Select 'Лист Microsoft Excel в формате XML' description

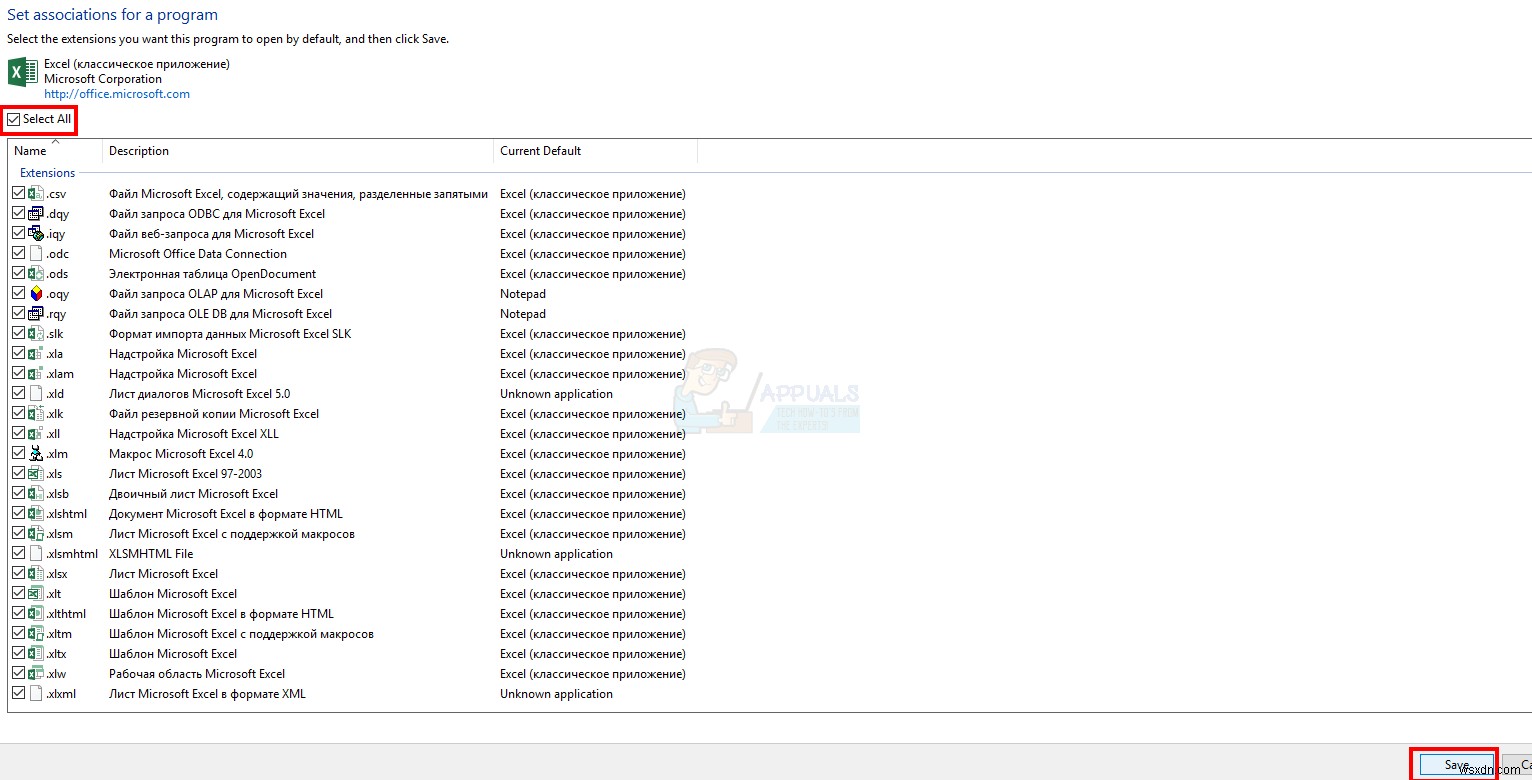(207, 694)
